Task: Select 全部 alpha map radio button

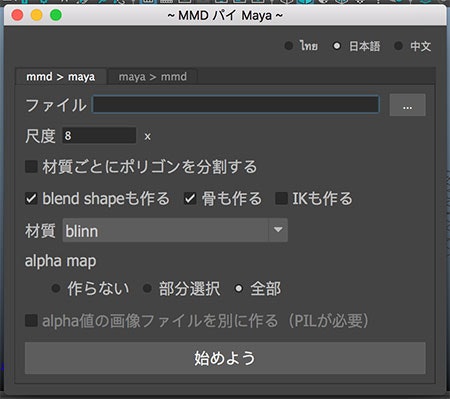Action: [238, 288]
